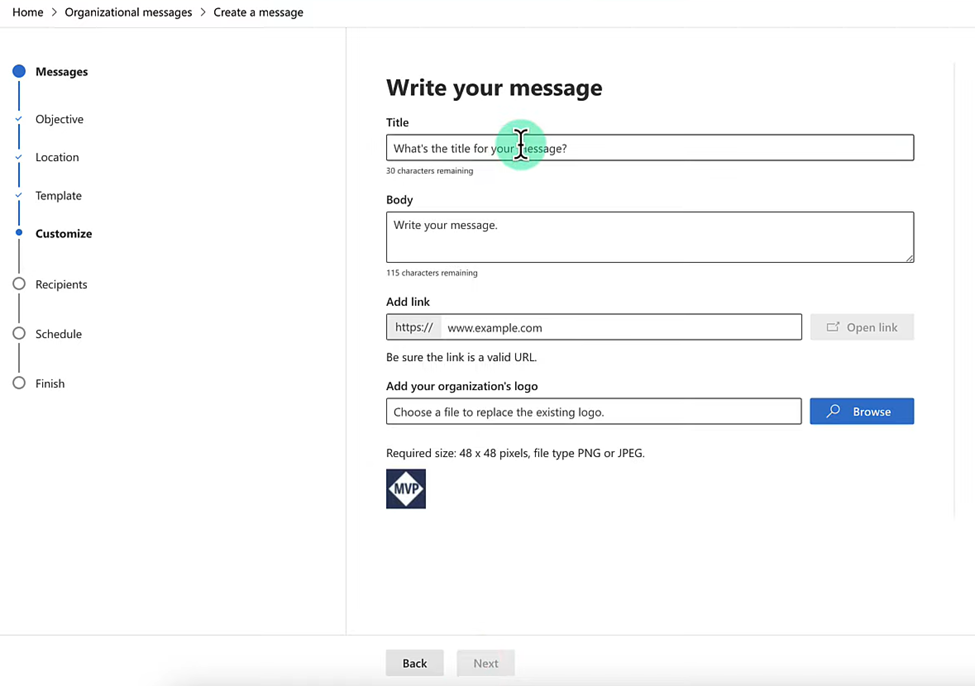Screen dimensions: 975x686
Task: Select Create a message breadcrumb
Action: tap(258, 12)
